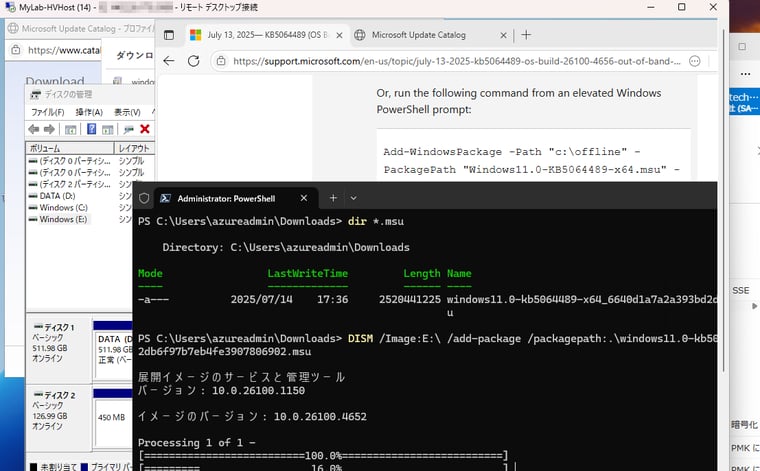Sort by the レイアウト column header
Image resolution: width=760 pixels, height=471 pixels.
[x=134, y=148]
